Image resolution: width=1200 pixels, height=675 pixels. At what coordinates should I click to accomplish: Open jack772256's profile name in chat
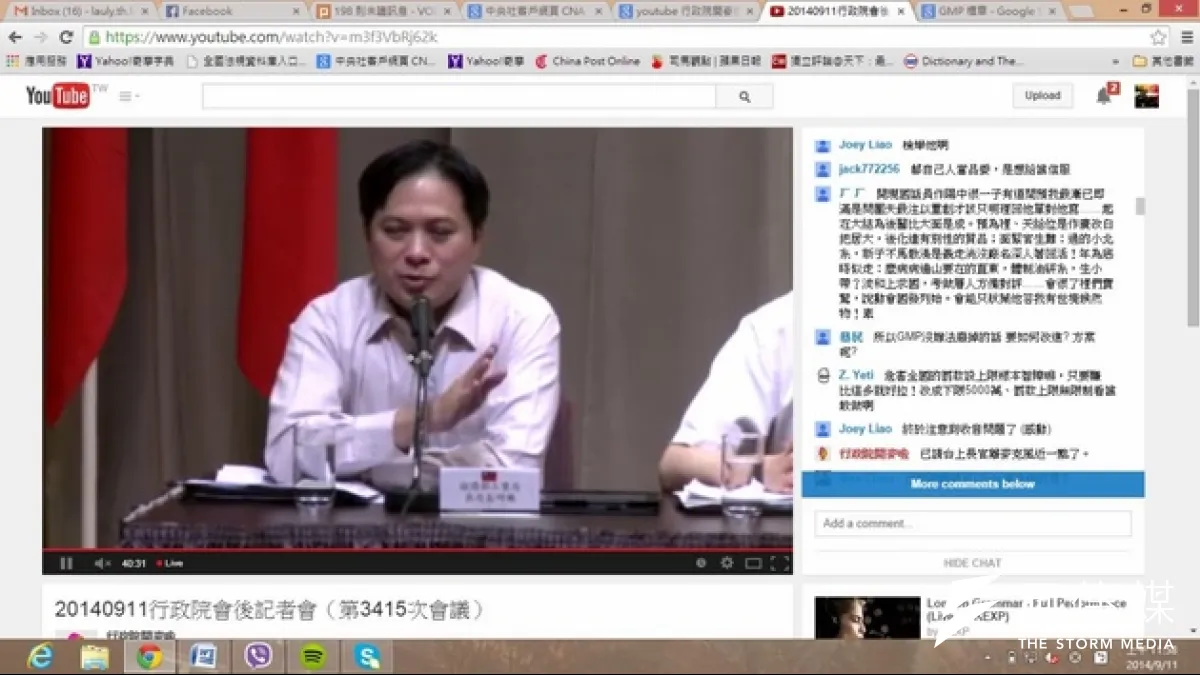(869, 169)
